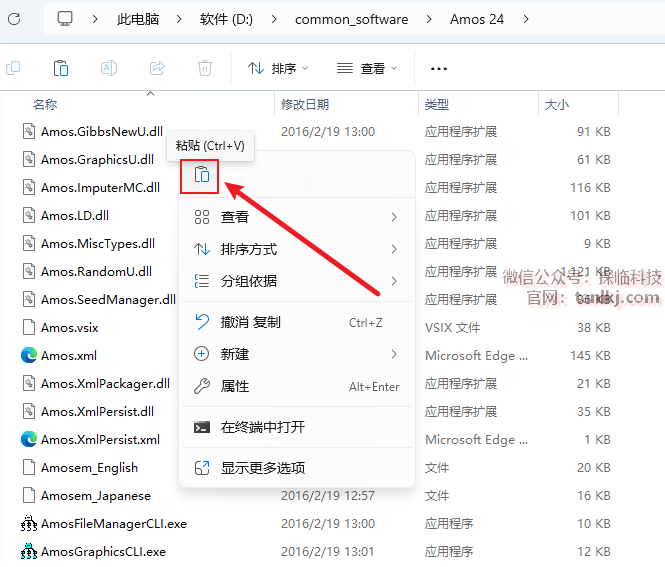Select file name AmosFileManagerCLI.exe
Viewport: 665px width, 567px height.
(x=114, y=523)
